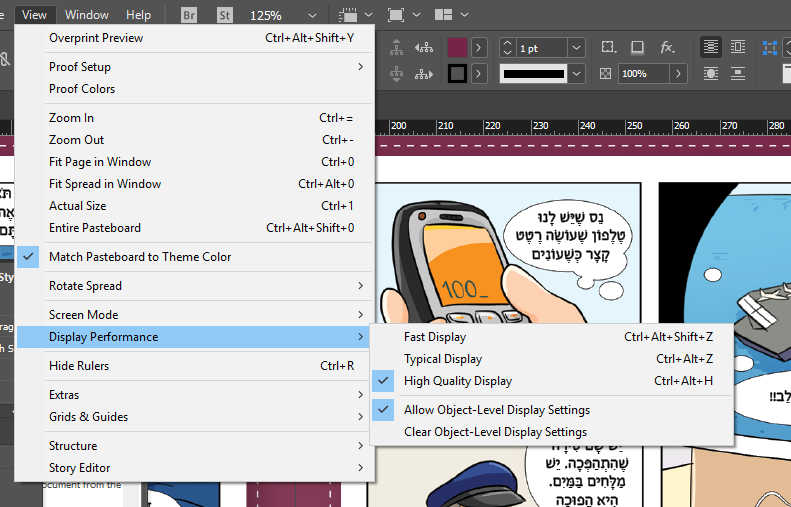Screen dimensions: 791x507
Task: Expand the stroke weight 1 pt dropdown
Action: (576, 48)
